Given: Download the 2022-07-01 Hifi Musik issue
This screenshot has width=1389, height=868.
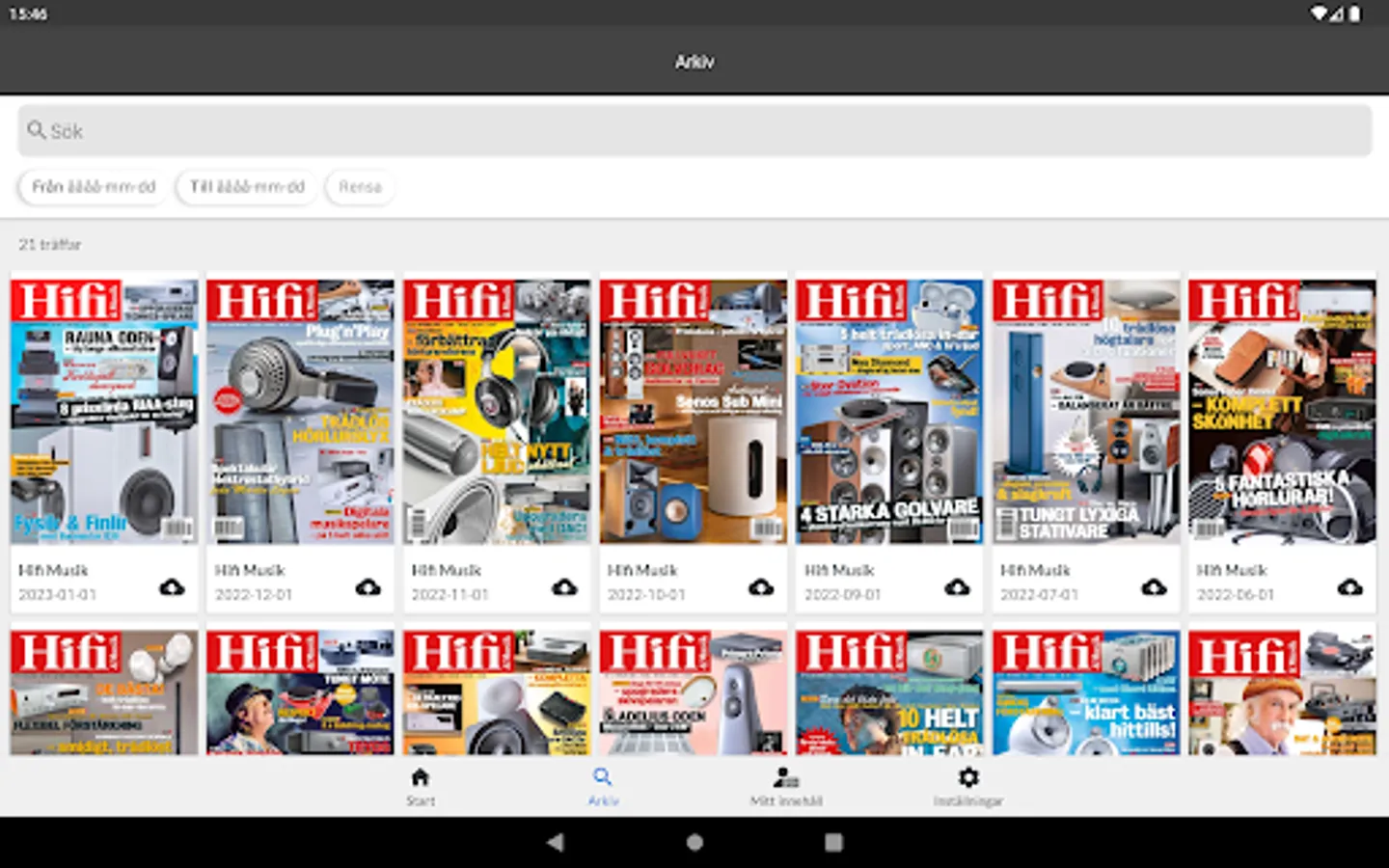Looking at the screenshot, I should coord(1154,587).
